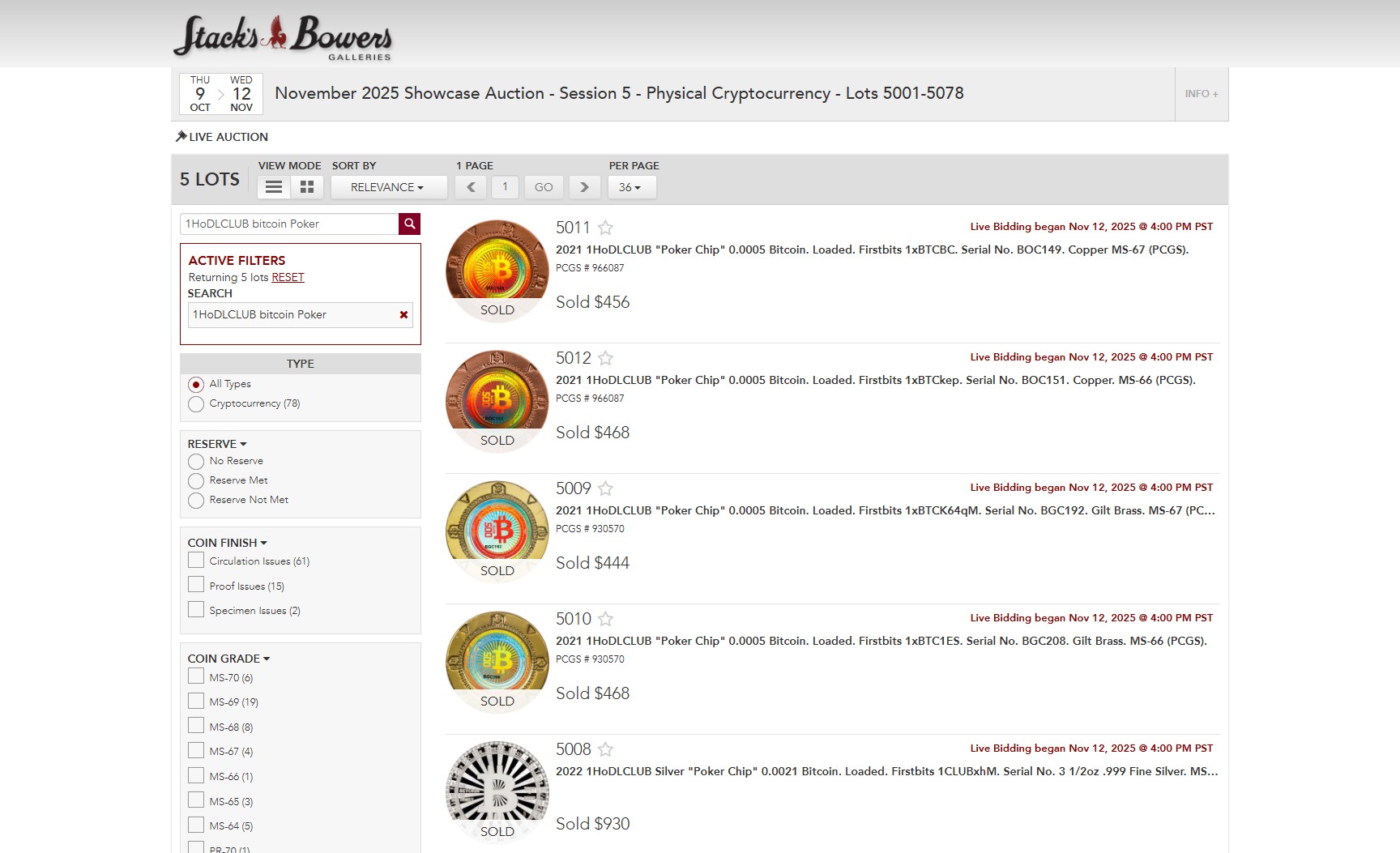Click the previous page arrow

click(471, 186)
